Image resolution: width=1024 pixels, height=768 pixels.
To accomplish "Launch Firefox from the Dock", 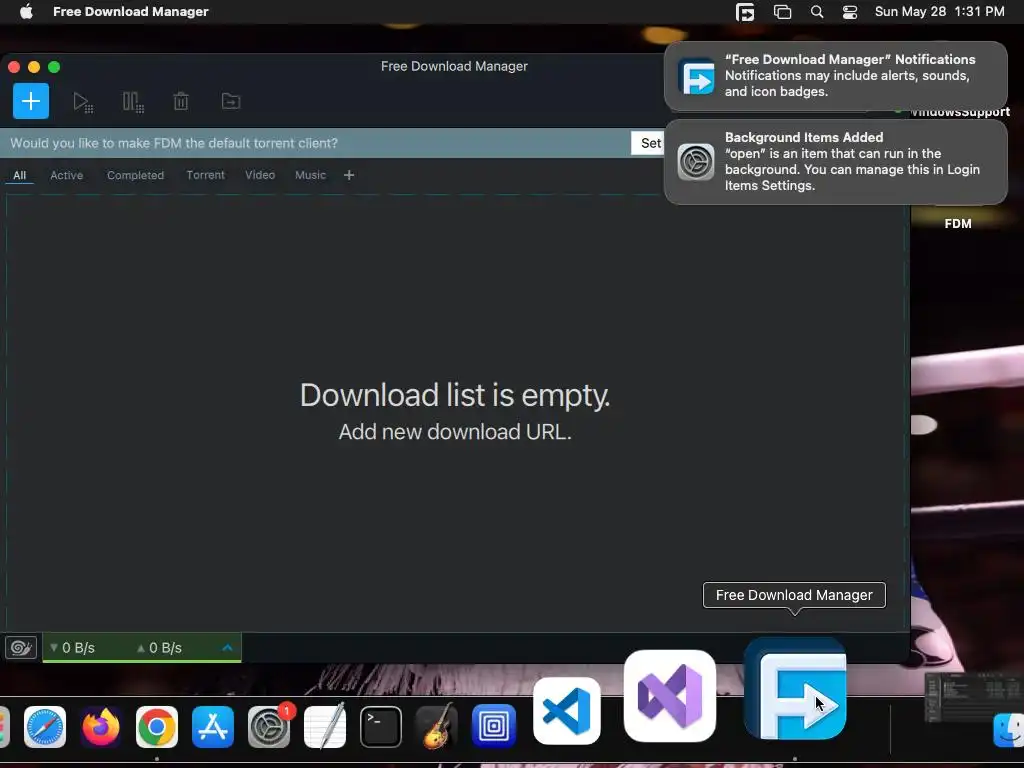I will pos(101,727).
